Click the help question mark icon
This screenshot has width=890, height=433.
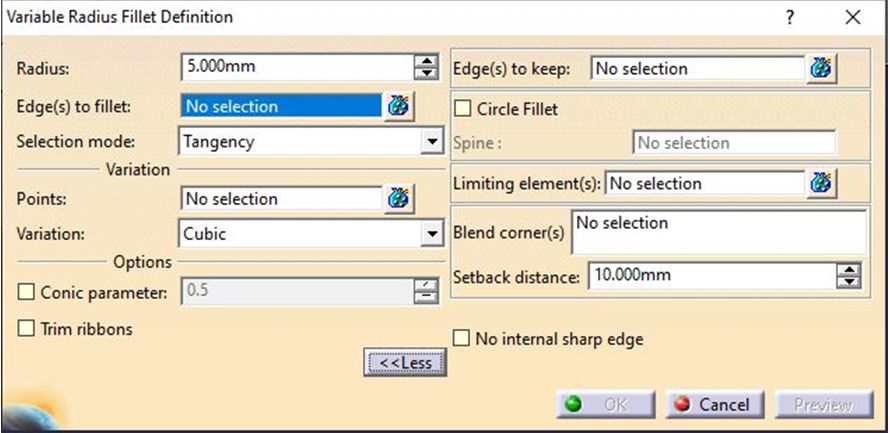pyautogui.click(x=790, y=18)
